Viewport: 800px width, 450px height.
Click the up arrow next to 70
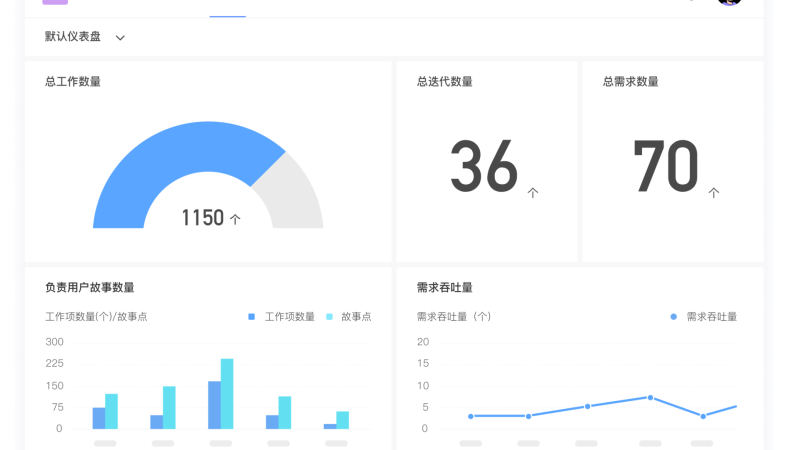[x=714, y=193]
